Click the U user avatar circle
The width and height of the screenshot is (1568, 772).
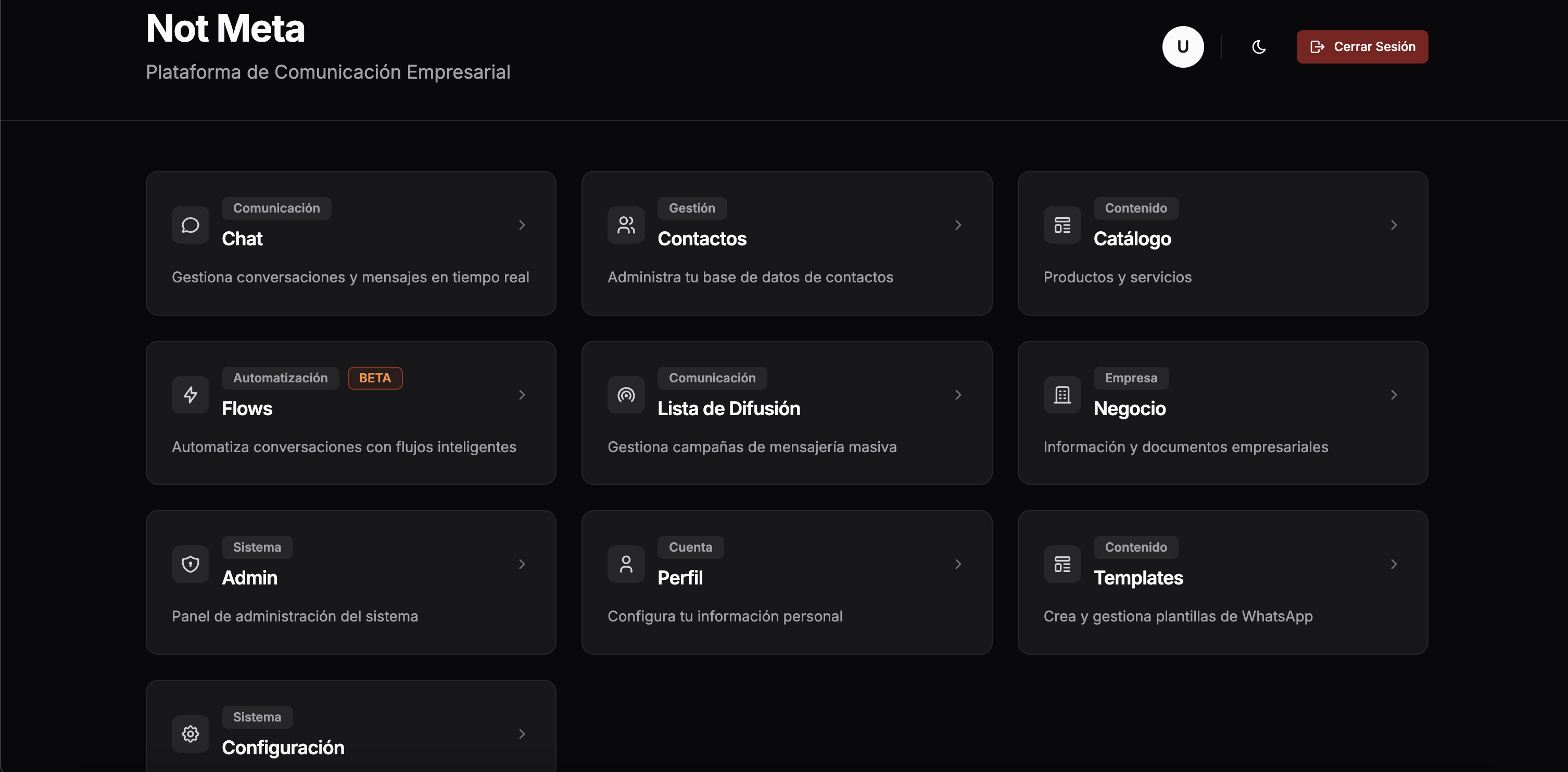[x=1183, y=46]
